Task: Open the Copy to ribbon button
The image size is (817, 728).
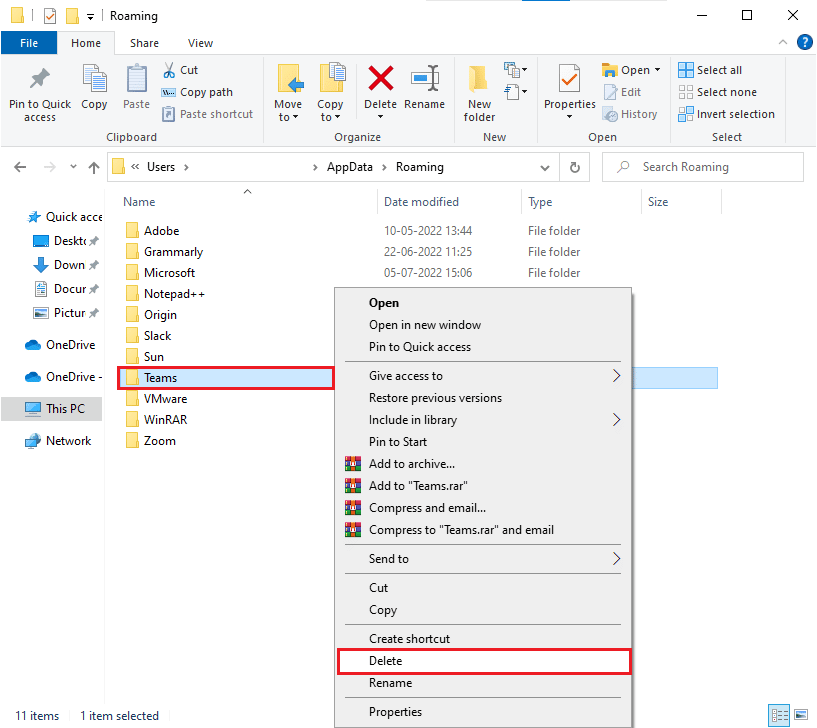Action: [x=330, y=94]
